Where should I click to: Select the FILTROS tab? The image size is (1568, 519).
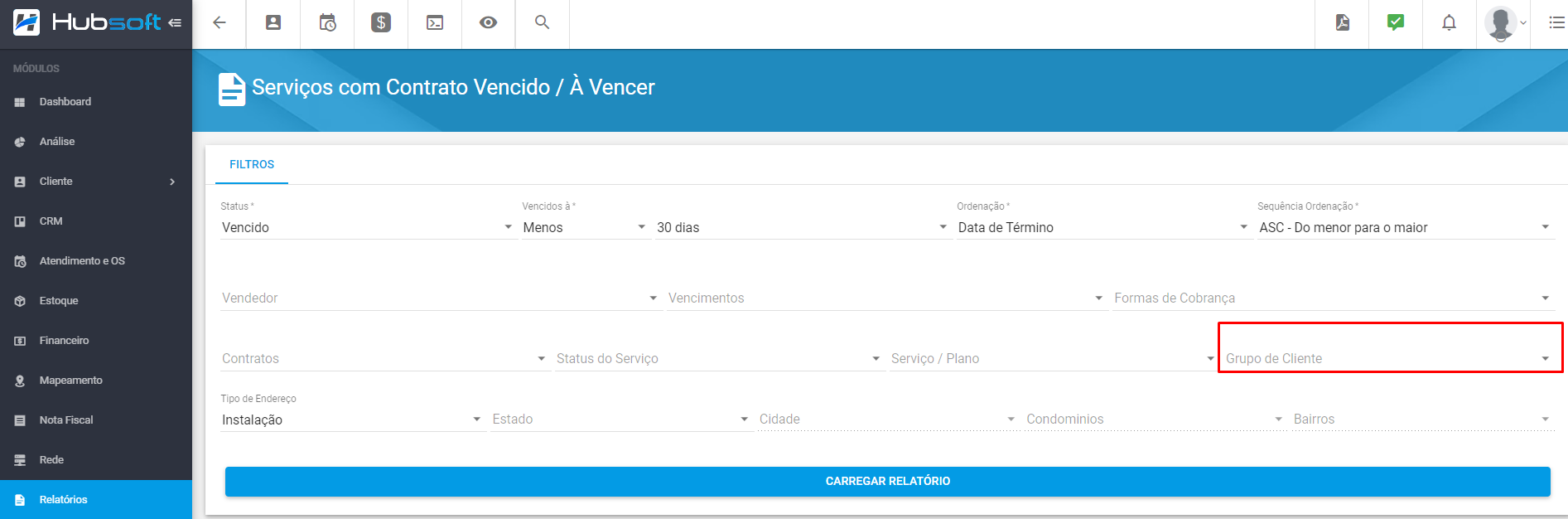point(252,165)
